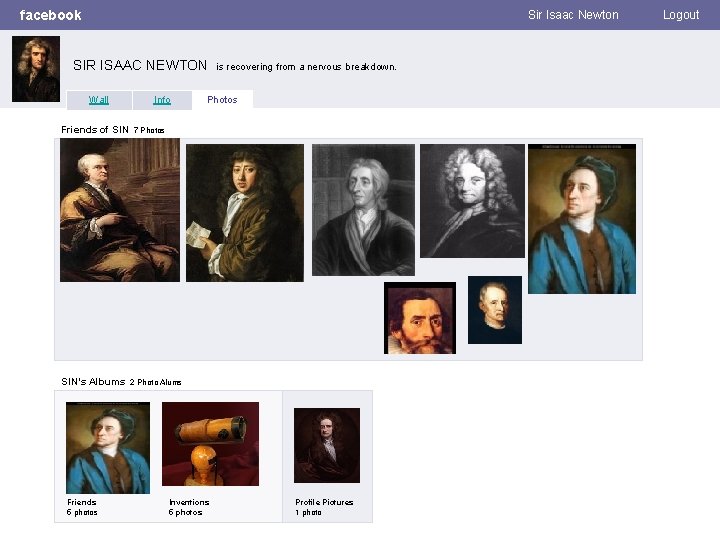Open Friends album cover thumbnail

coord(108,448)
